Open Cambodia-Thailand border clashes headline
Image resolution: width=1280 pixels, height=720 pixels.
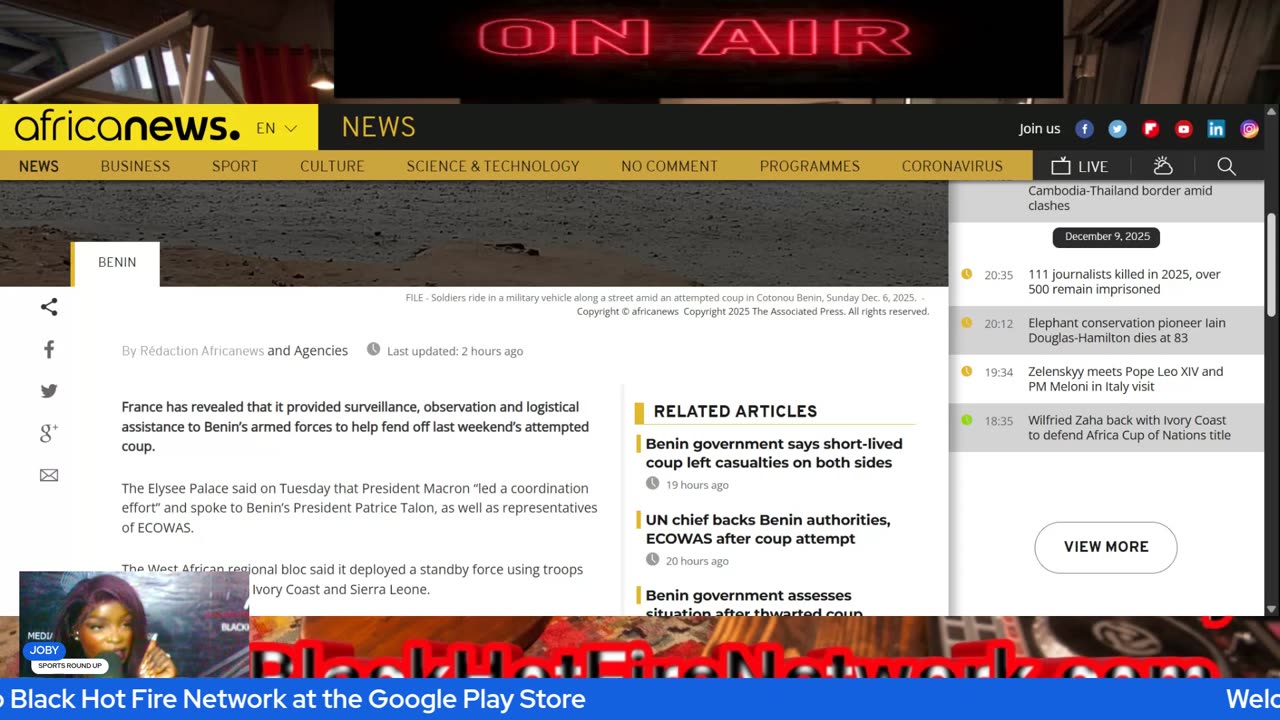coord(1120,198)
